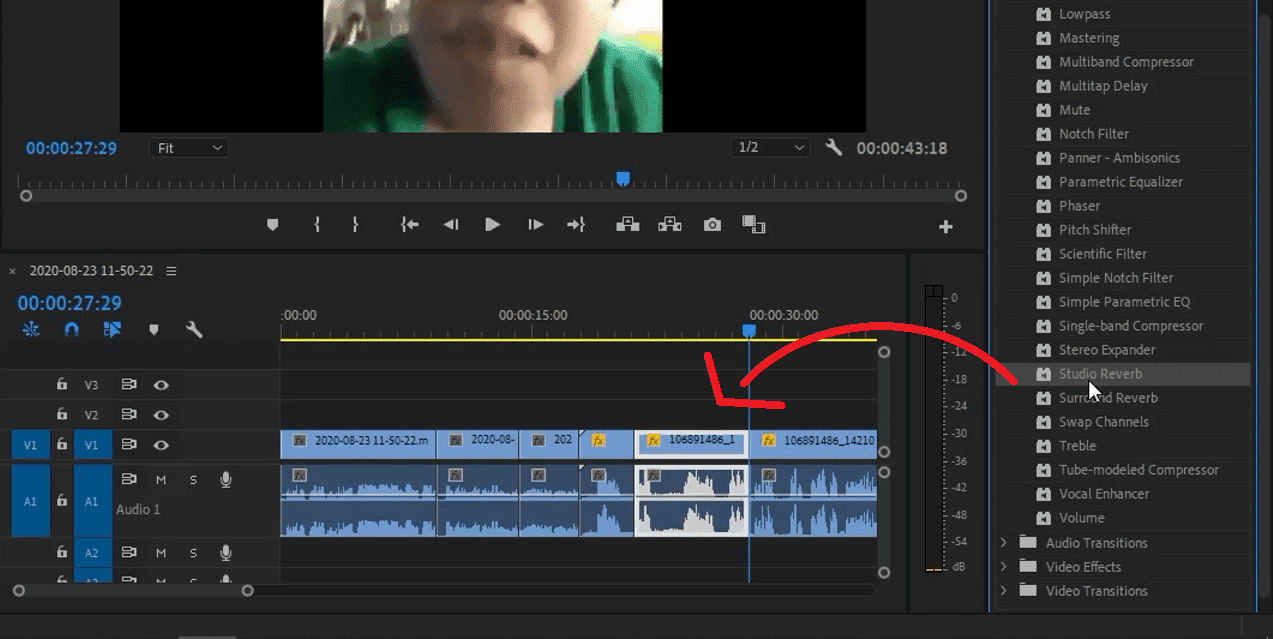The width and height of the screenshot is (1273, 639).
Task: Set a Mark In point with the brace icon
Action: pos(317,224)
